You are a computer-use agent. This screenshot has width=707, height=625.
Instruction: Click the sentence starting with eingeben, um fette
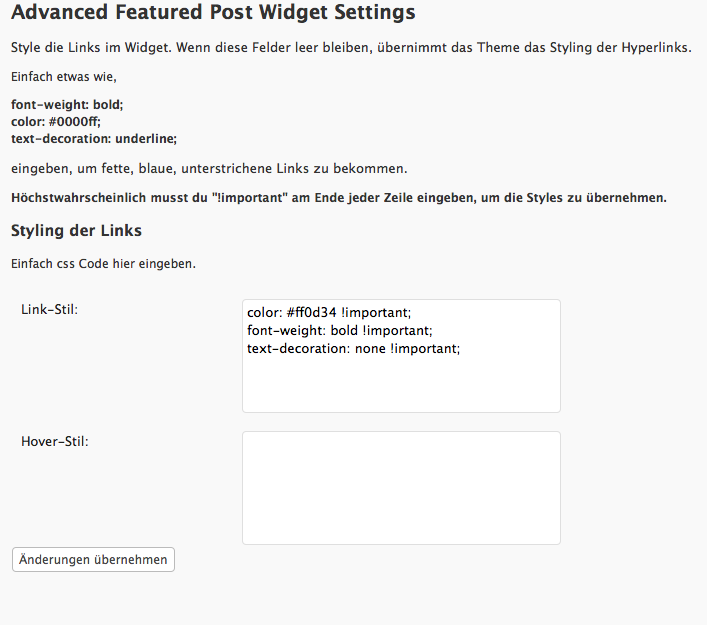[209, 167]
